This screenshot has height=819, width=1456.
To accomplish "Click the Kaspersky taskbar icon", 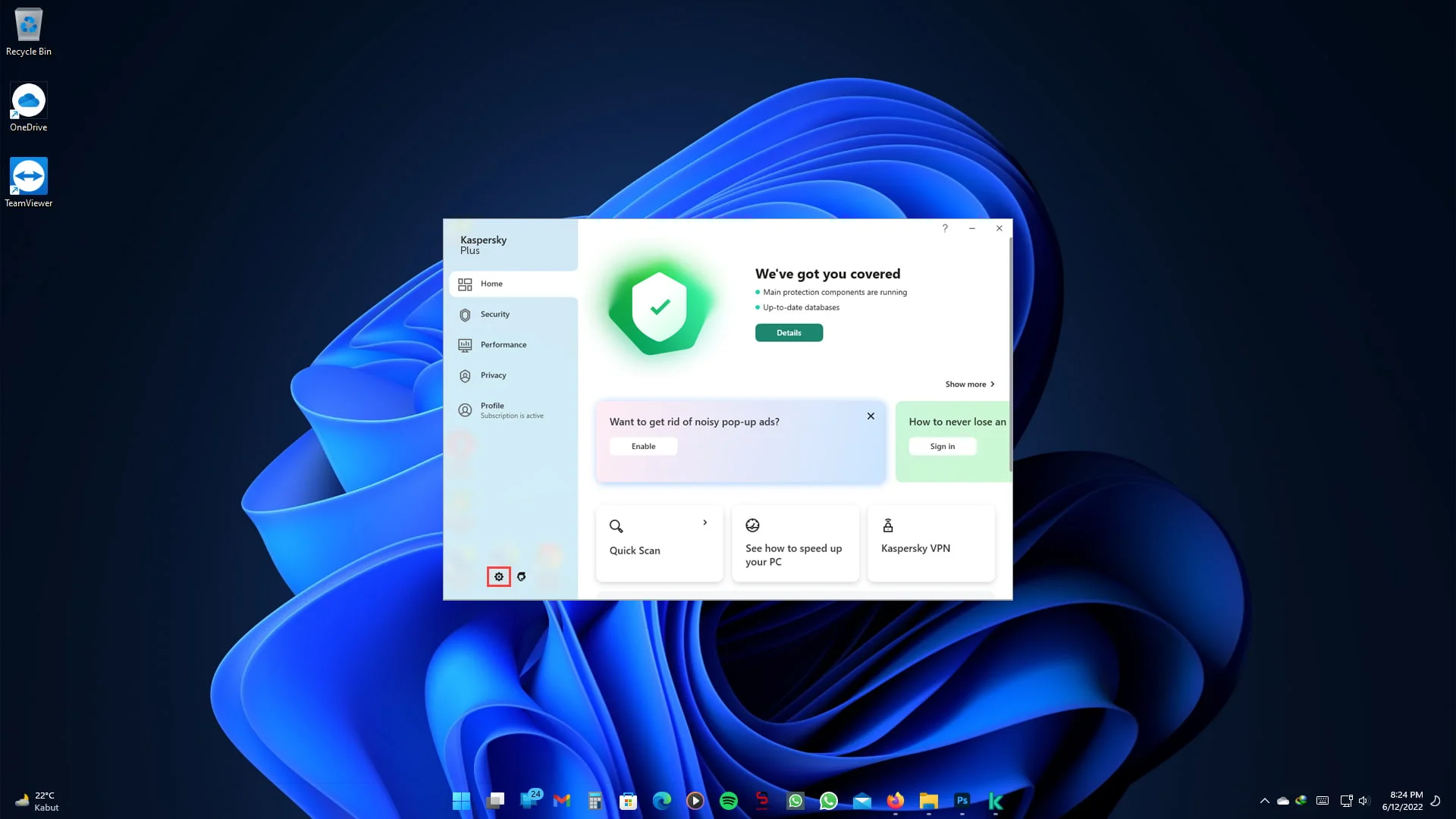I will coord(996,801).
